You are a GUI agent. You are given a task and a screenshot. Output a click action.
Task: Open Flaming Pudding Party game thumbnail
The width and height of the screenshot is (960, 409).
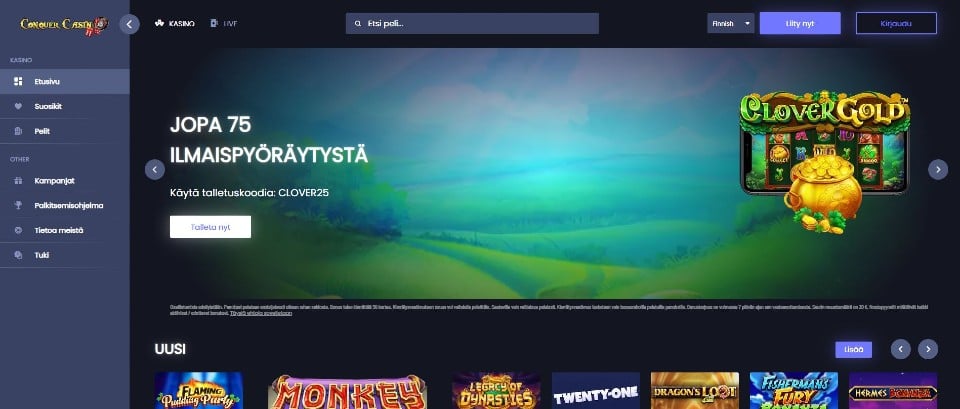pos(199,391)
